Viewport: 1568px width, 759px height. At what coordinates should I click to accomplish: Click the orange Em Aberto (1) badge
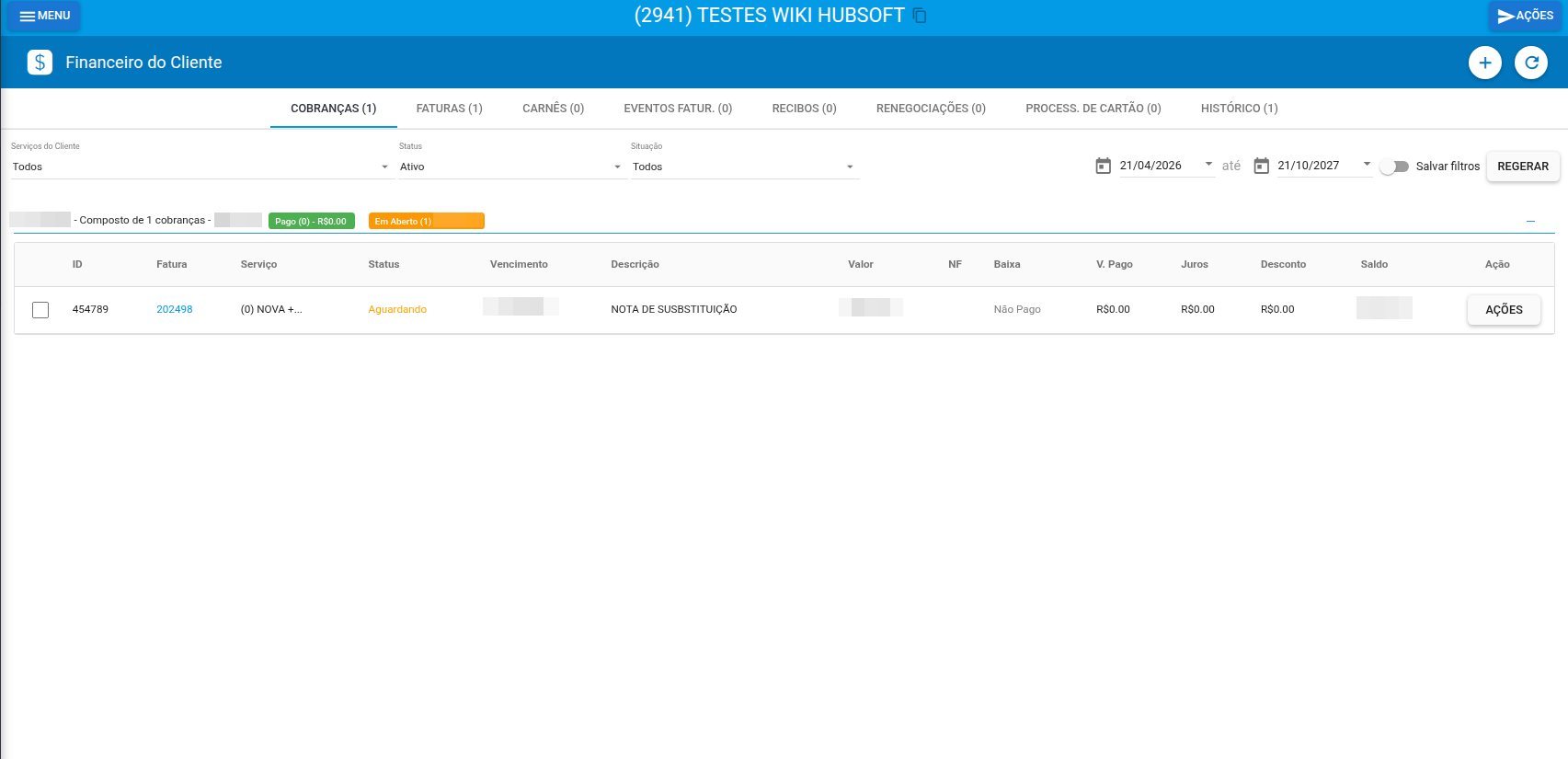coord(426,221)
